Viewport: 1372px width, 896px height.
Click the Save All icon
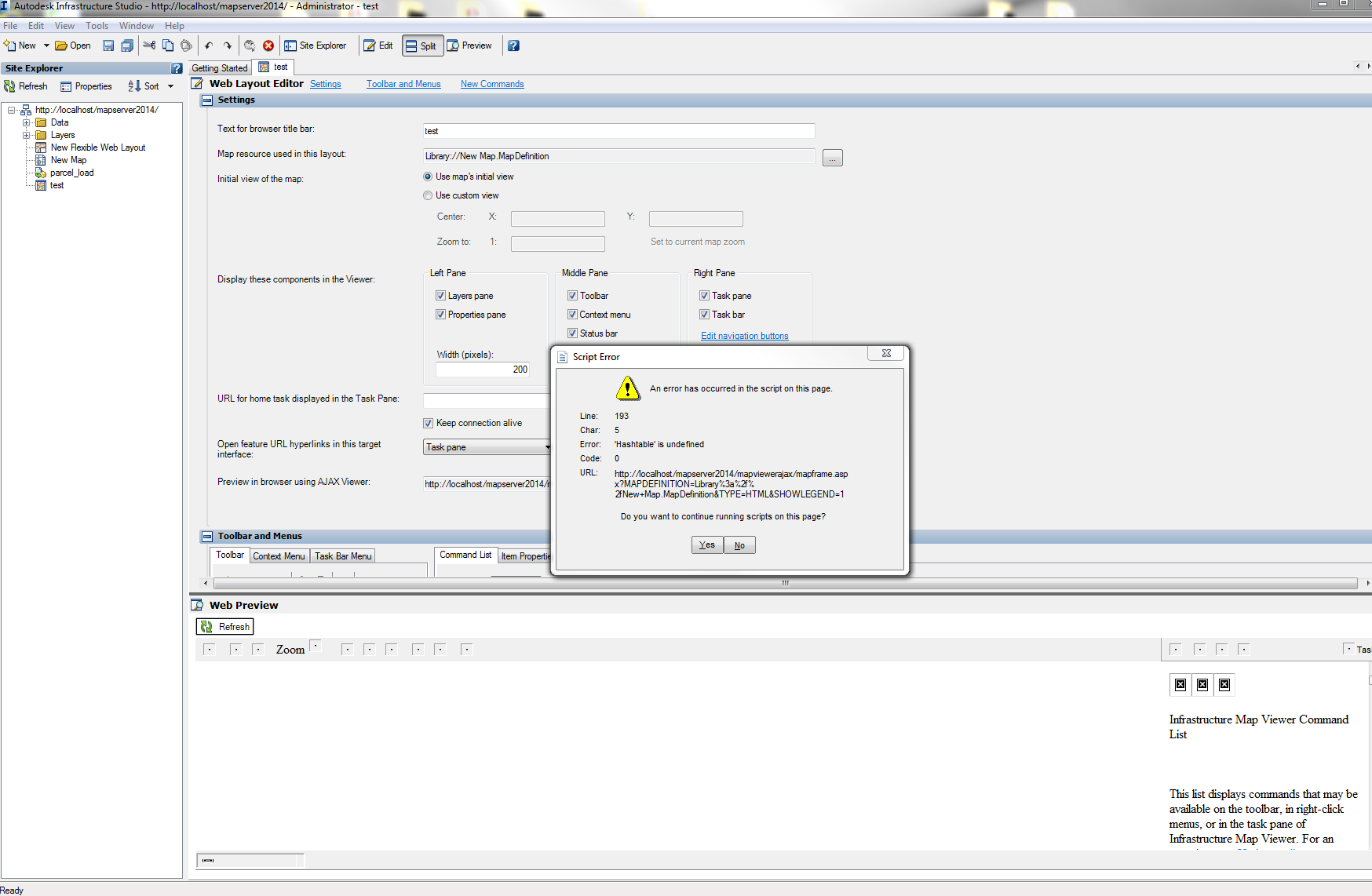(126, 46)
